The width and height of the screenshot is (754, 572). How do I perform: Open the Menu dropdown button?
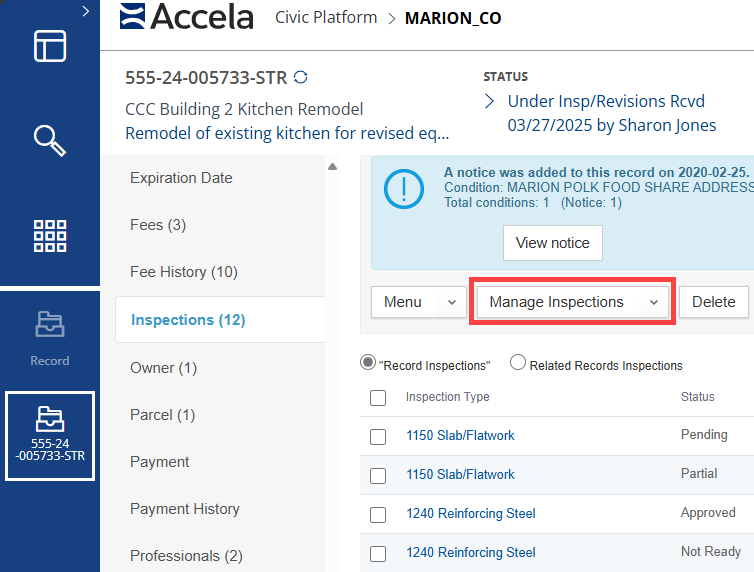pos(418,302)
